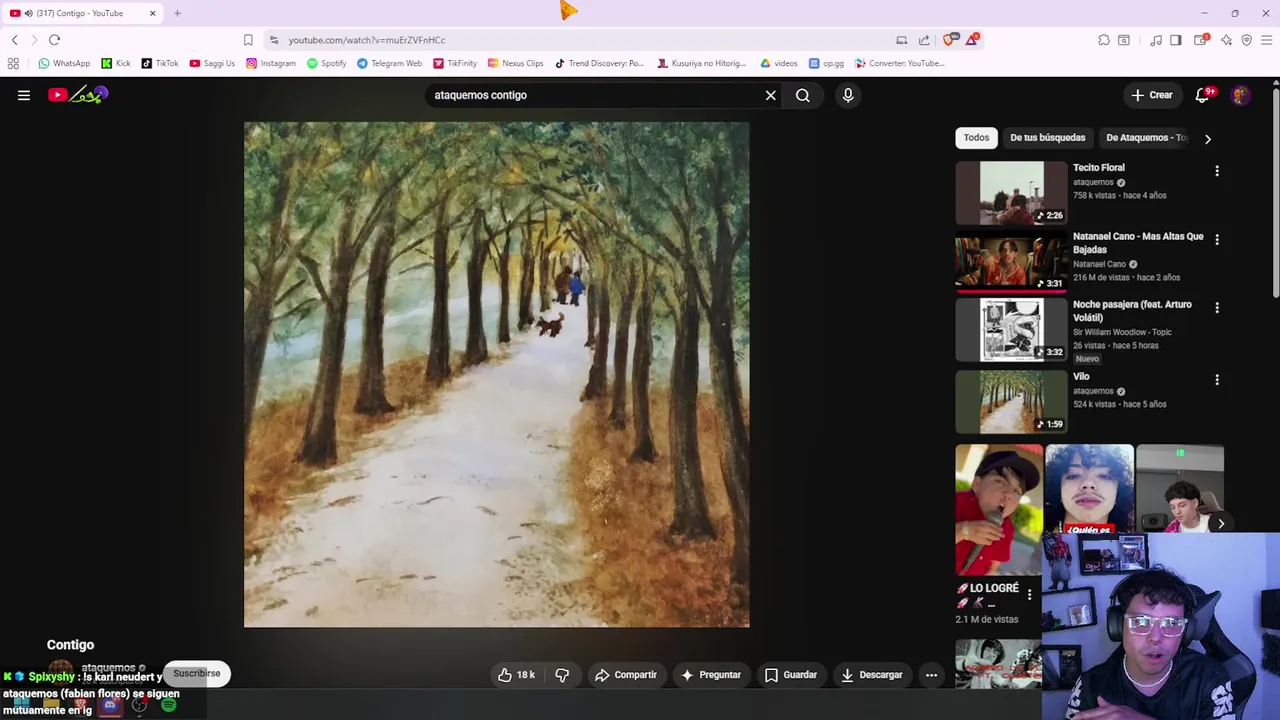This screenshot has width=1280, height=720.
Task: Click the address bar URL
Action: click(367, 40)
